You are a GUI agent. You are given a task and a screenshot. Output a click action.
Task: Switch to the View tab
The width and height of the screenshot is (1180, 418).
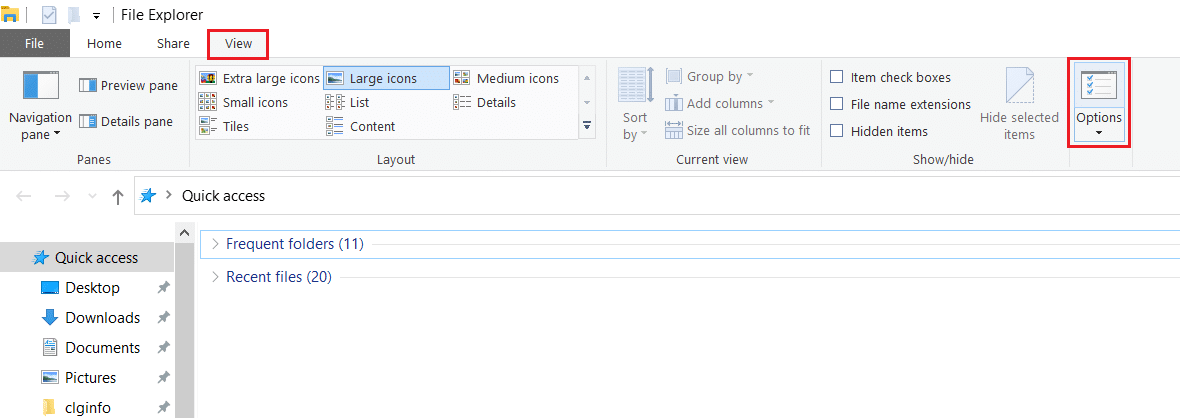pyautogui.click(x=239, y=44)
